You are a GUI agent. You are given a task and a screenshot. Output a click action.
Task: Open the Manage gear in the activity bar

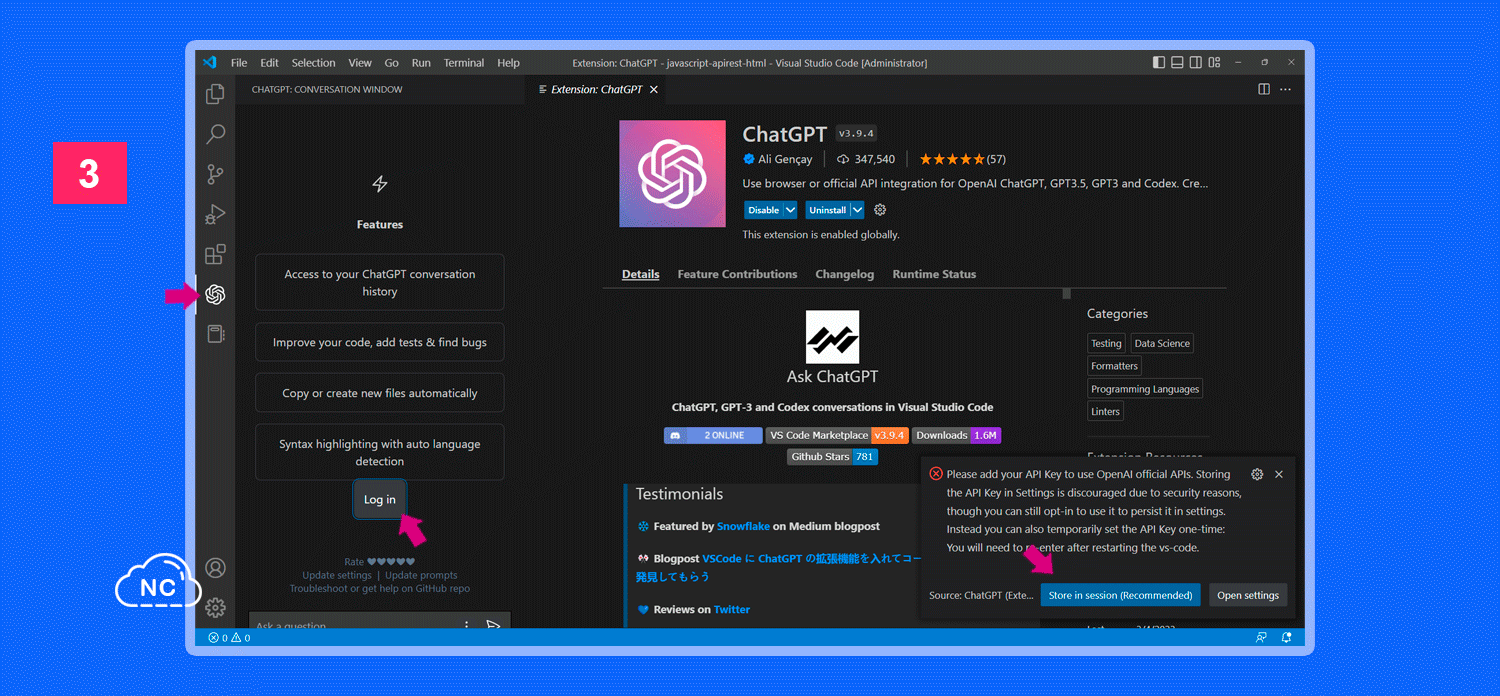pyautogui.click(x=215, y=607)
